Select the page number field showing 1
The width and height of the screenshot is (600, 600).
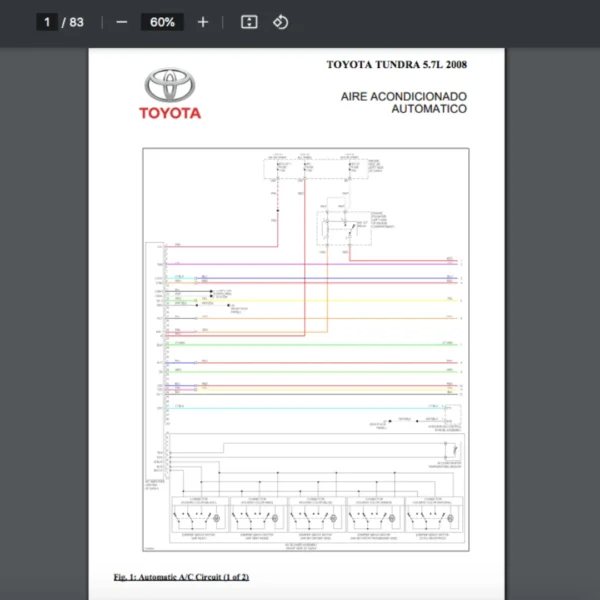[x=47, y=22]
